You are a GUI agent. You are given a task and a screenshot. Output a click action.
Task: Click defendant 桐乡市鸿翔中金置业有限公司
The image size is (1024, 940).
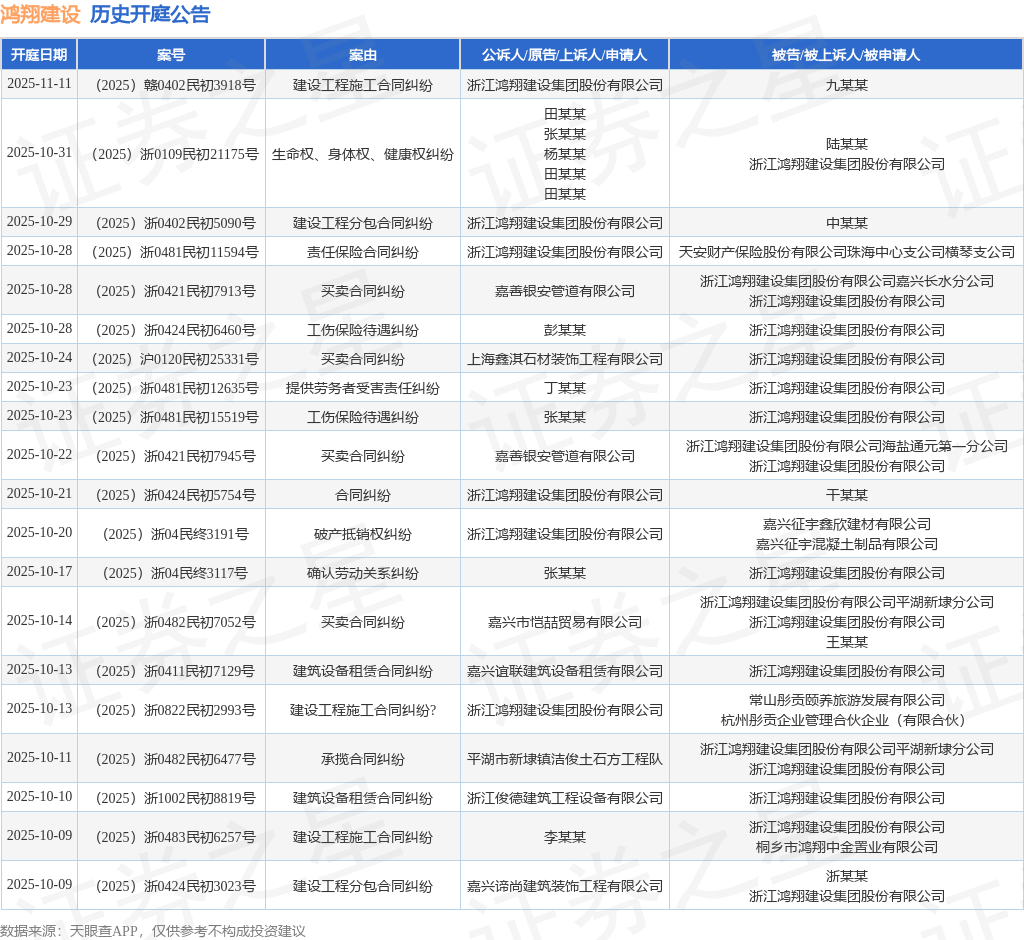(846, 847)
